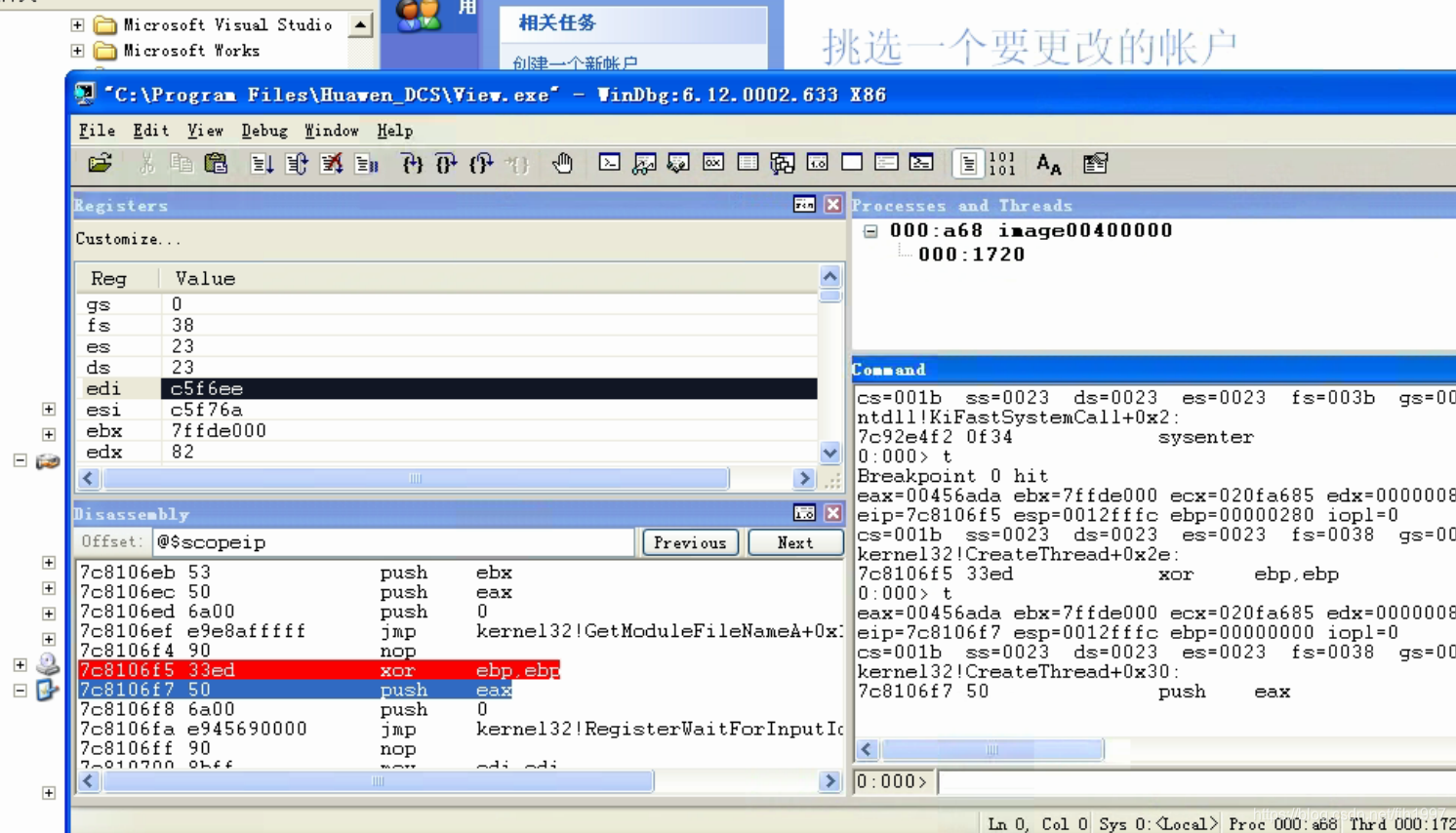This screenshot has width=1456, height=833.
Task: Click disassembly line 7c8106f5 xor ebp,ebp
Action: click(x=320, y=670)
